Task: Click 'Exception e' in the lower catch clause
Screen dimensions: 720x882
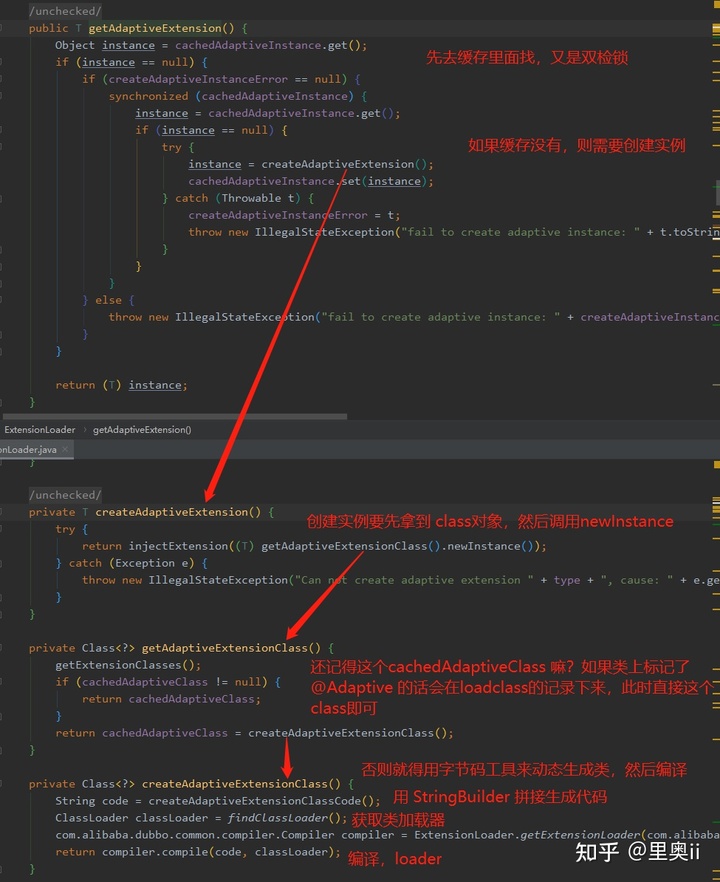Action: [x=151, y=563]
